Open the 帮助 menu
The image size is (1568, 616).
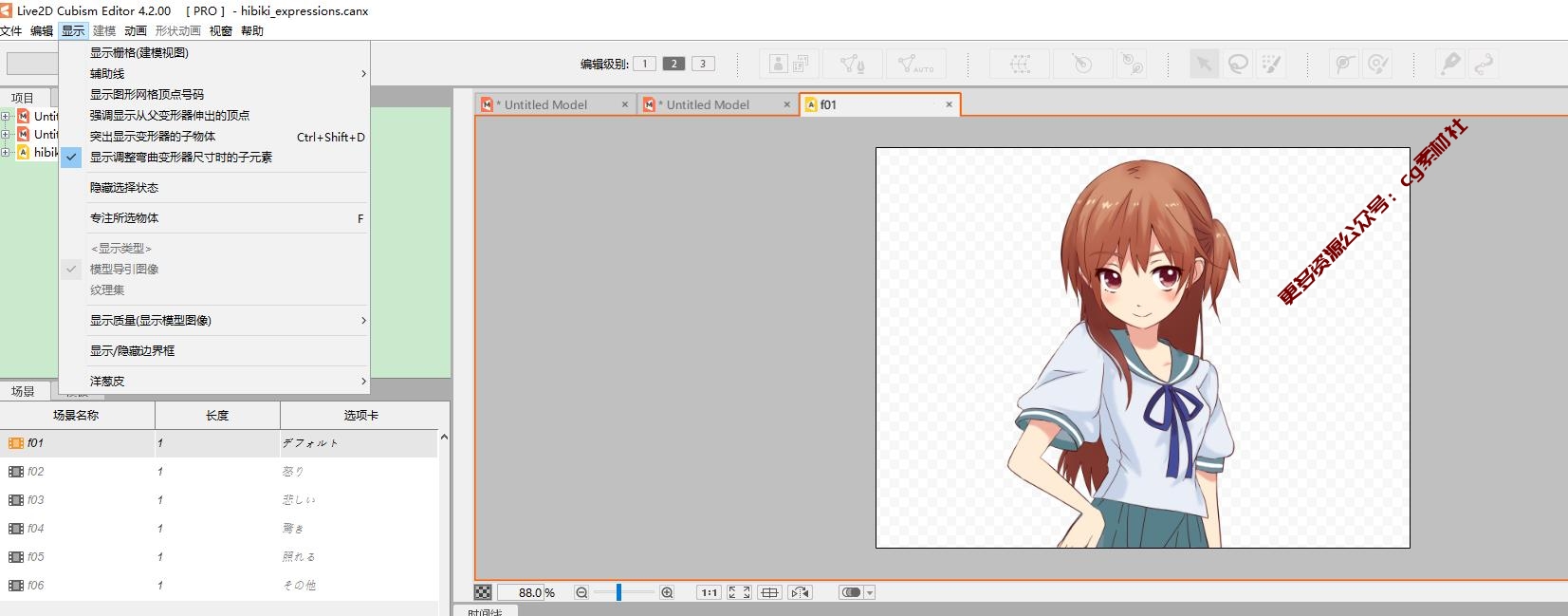[252, 31]
